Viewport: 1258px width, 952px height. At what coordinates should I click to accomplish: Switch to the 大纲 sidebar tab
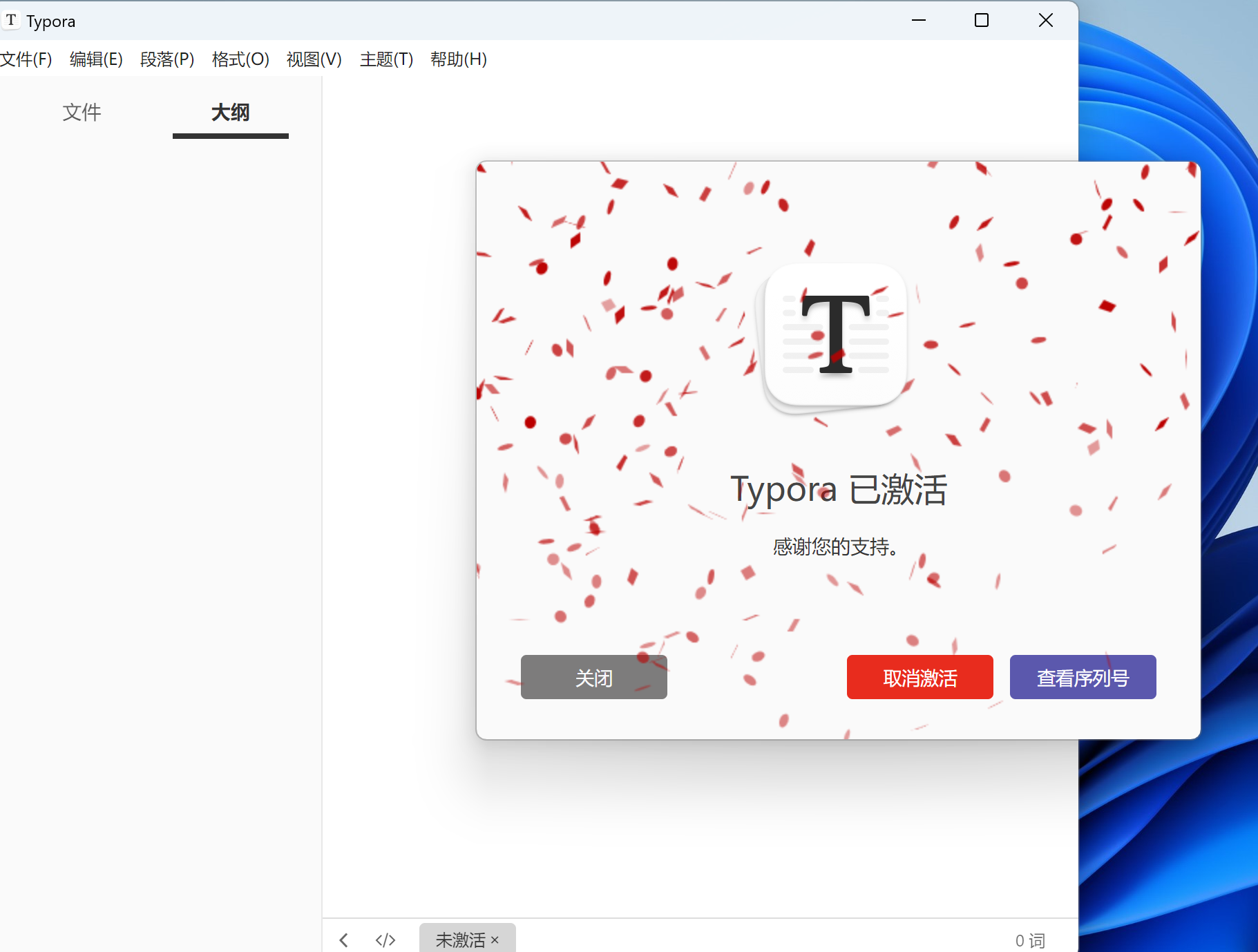pyautogui.click(x=230, y=112)
